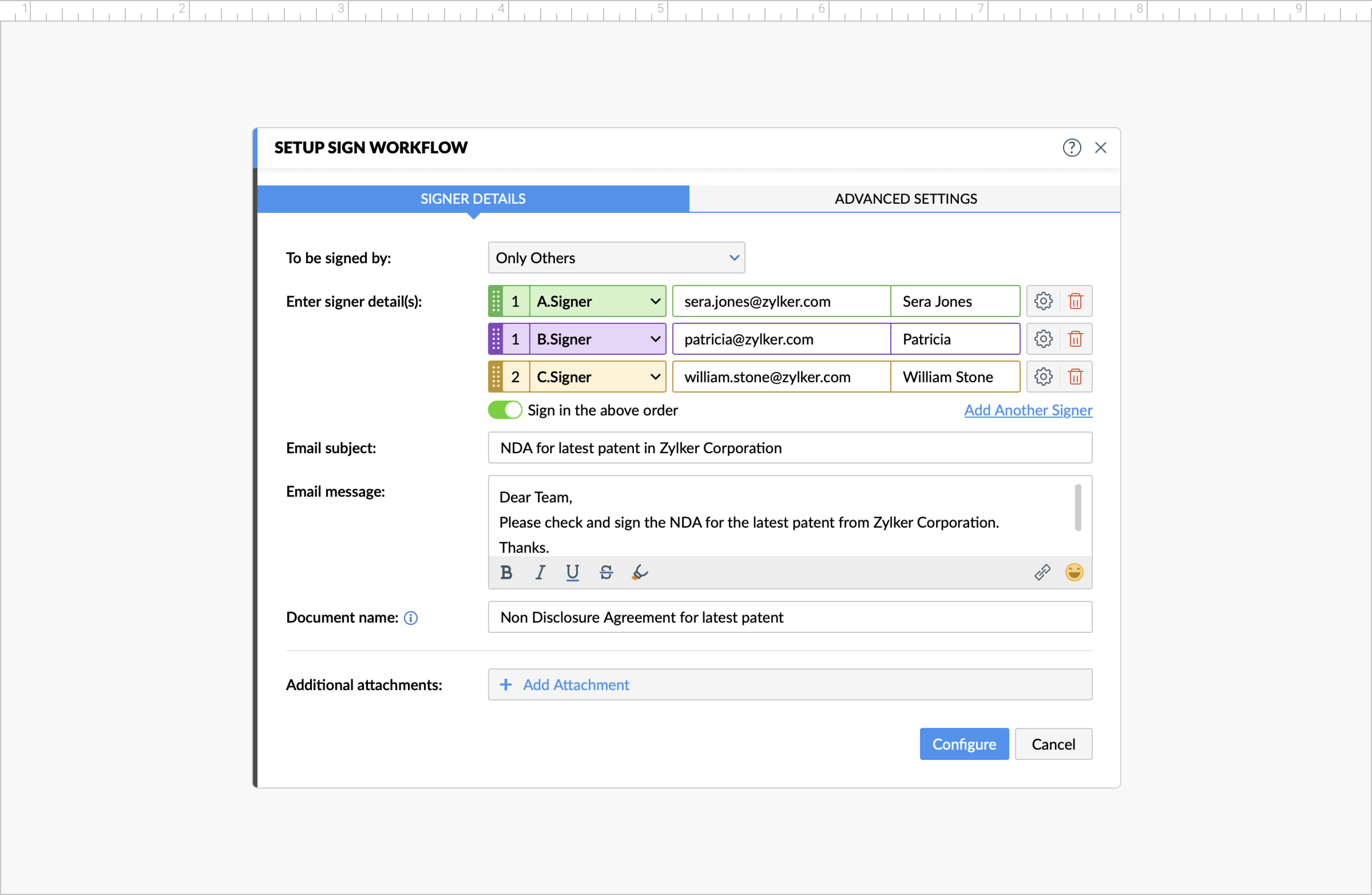This screenshot has width=1372, height=895.
Task: Select the Signer Details tab
Action: (x=473, y=198)
